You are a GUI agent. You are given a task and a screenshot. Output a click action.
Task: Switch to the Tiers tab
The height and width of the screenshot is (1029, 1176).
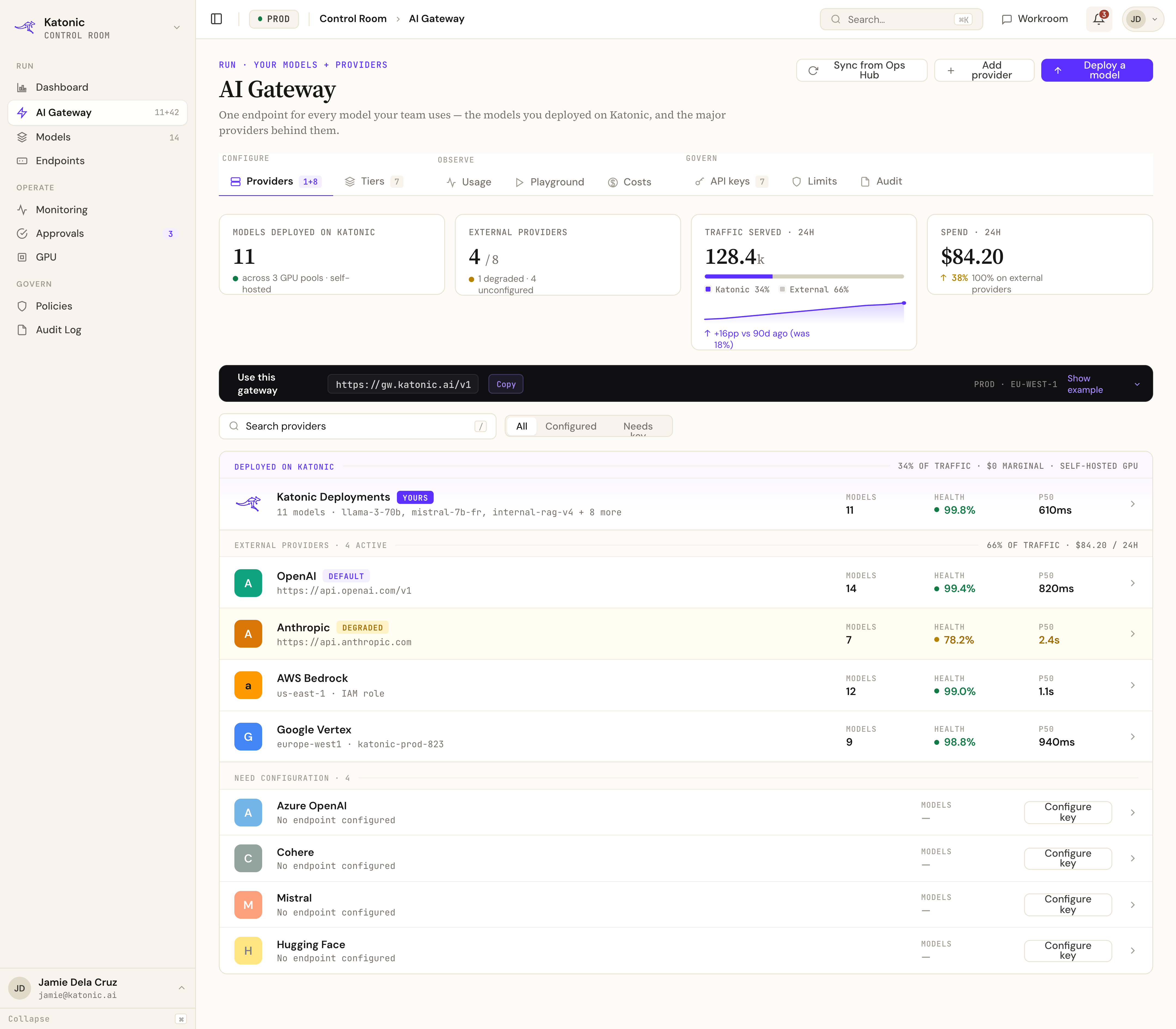coord(373,182)
